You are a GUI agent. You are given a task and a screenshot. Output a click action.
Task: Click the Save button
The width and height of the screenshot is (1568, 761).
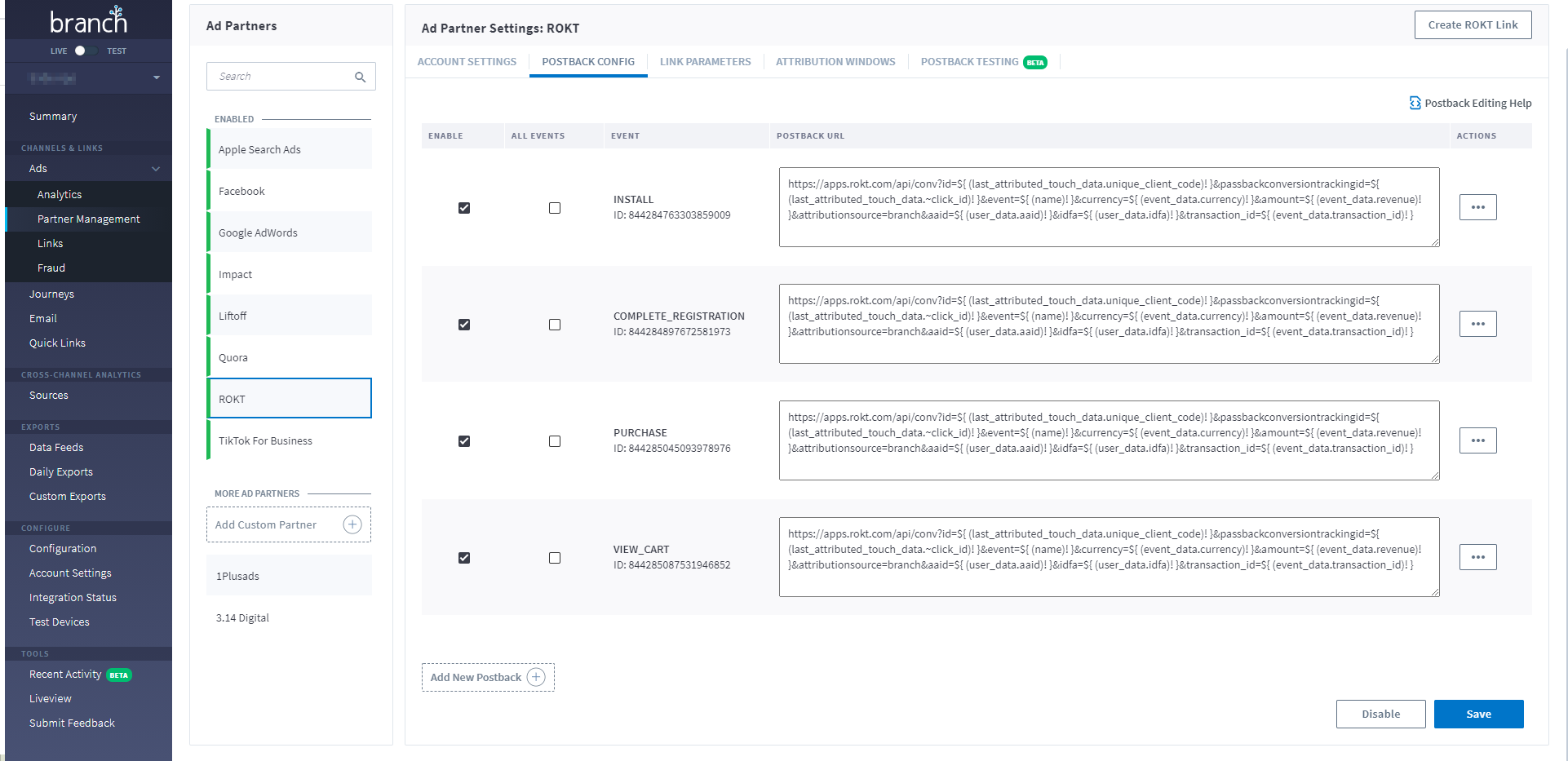tap(1478, 714)
